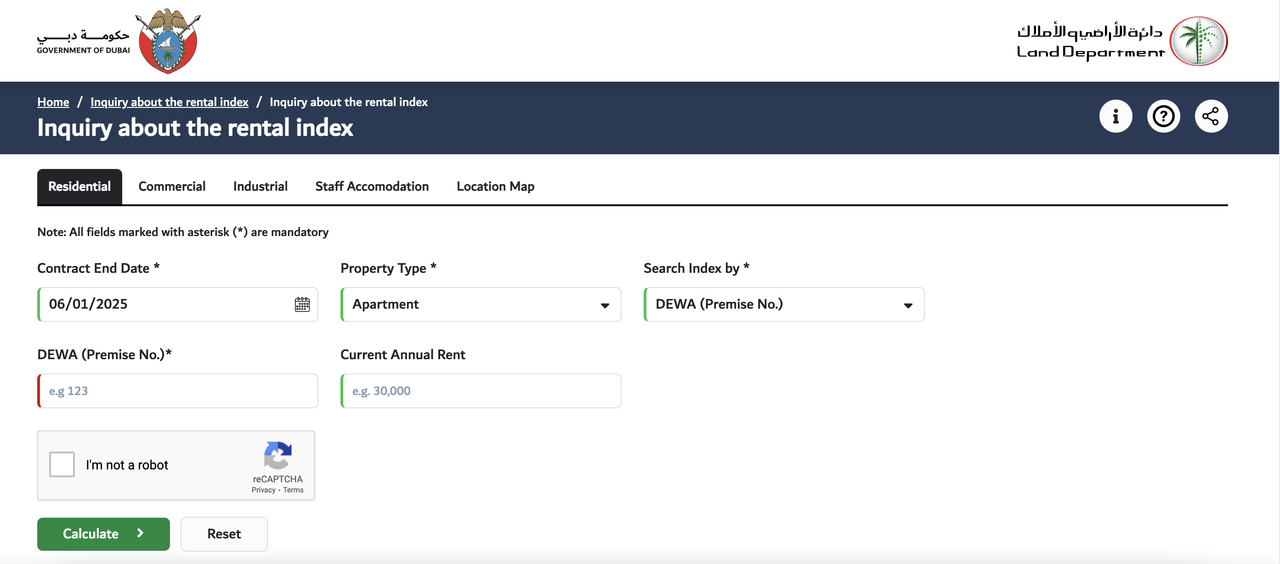The height and width of the screenshot is (564, 1280).
Task: Open the Staff Accomodation tab
Action: point(372,187)
